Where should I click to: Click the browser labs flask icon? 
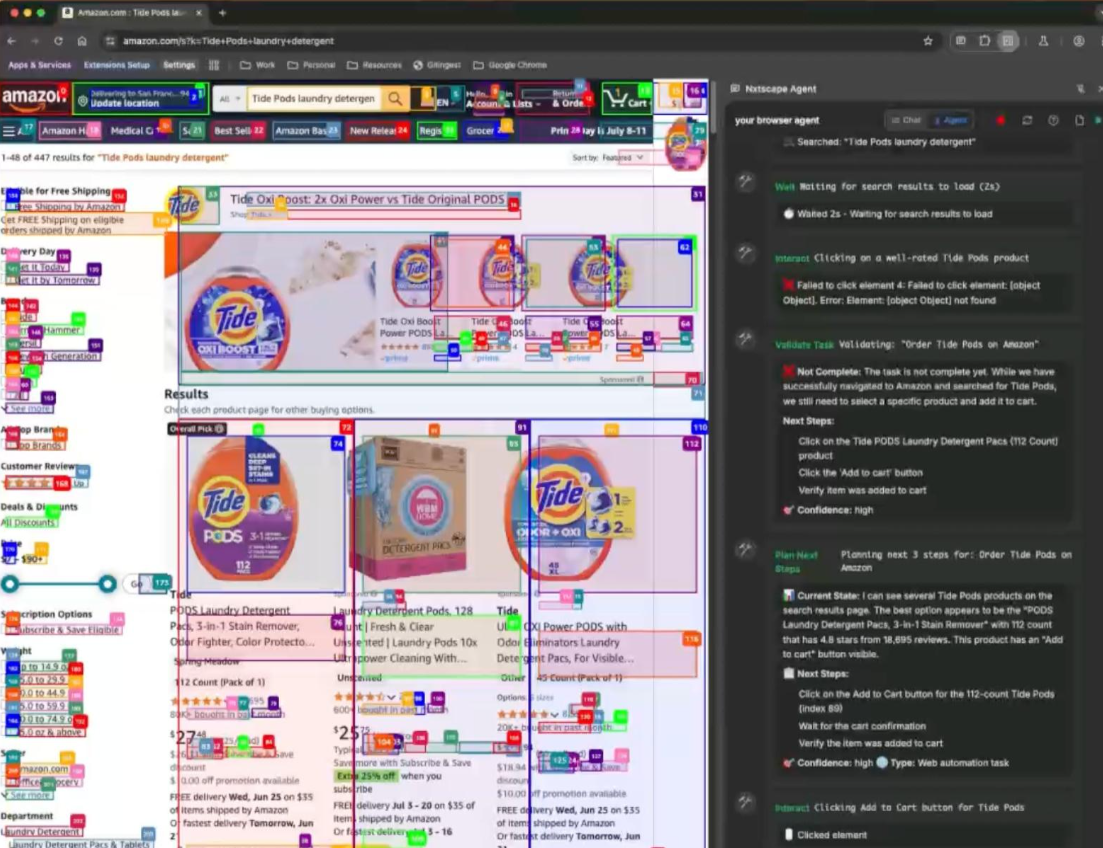tap(1043, 41)
